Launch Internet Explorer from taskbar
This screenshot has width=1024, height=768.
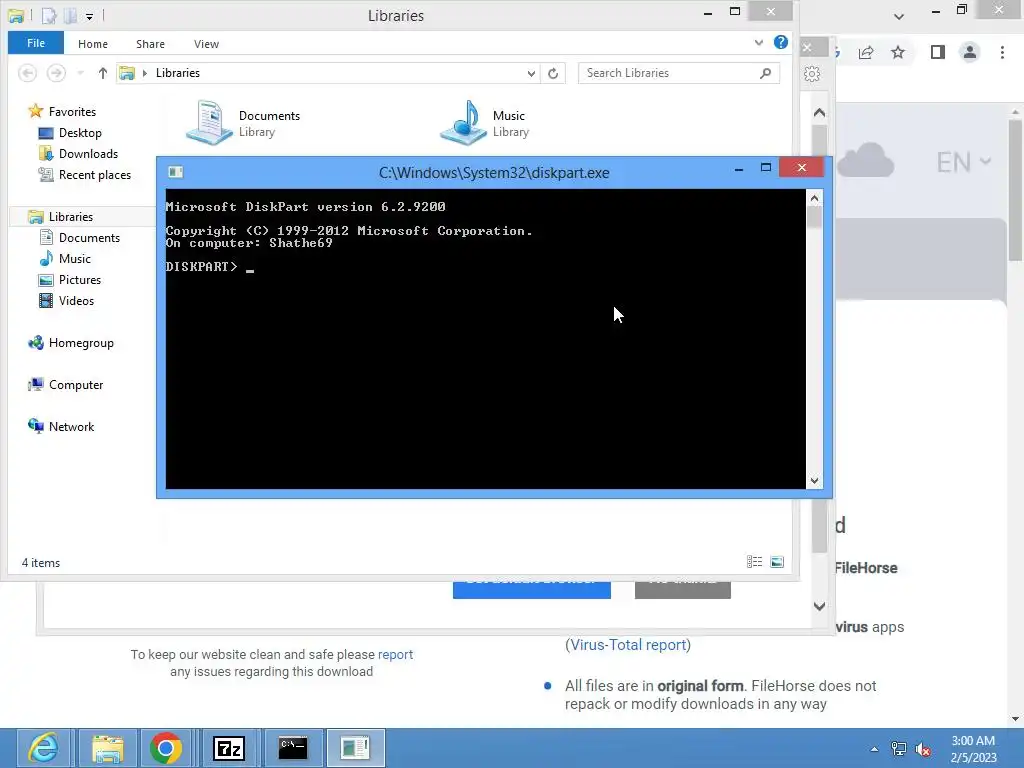coord(42,748)
